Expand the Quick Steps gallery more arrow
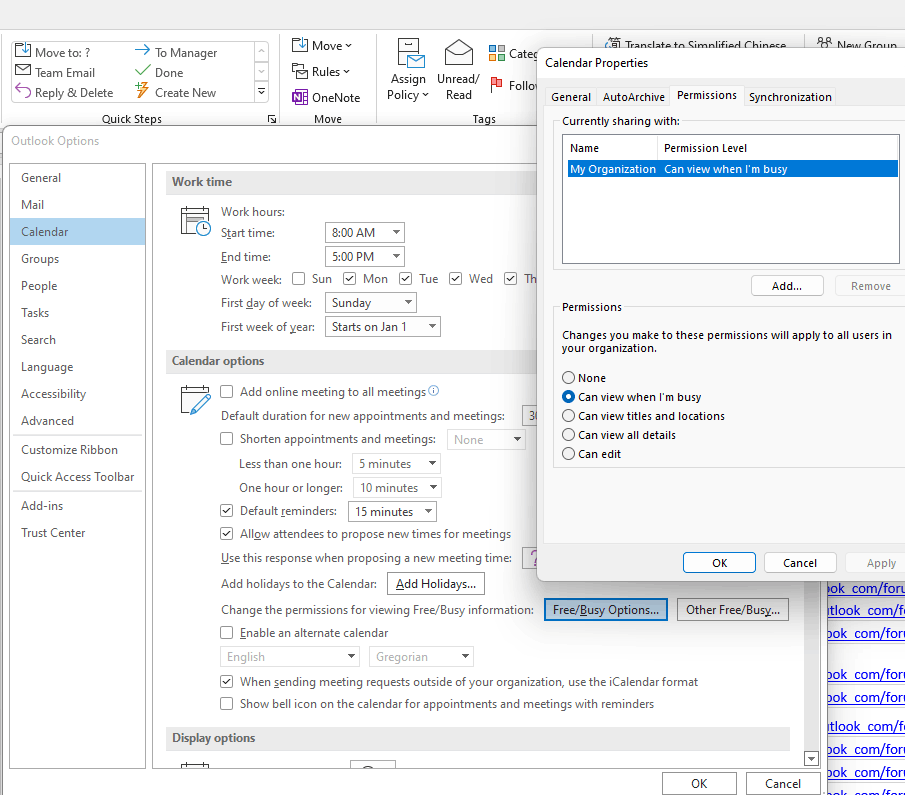The width and height of the screenshot is (905, 795). click(x=261, y=91)
